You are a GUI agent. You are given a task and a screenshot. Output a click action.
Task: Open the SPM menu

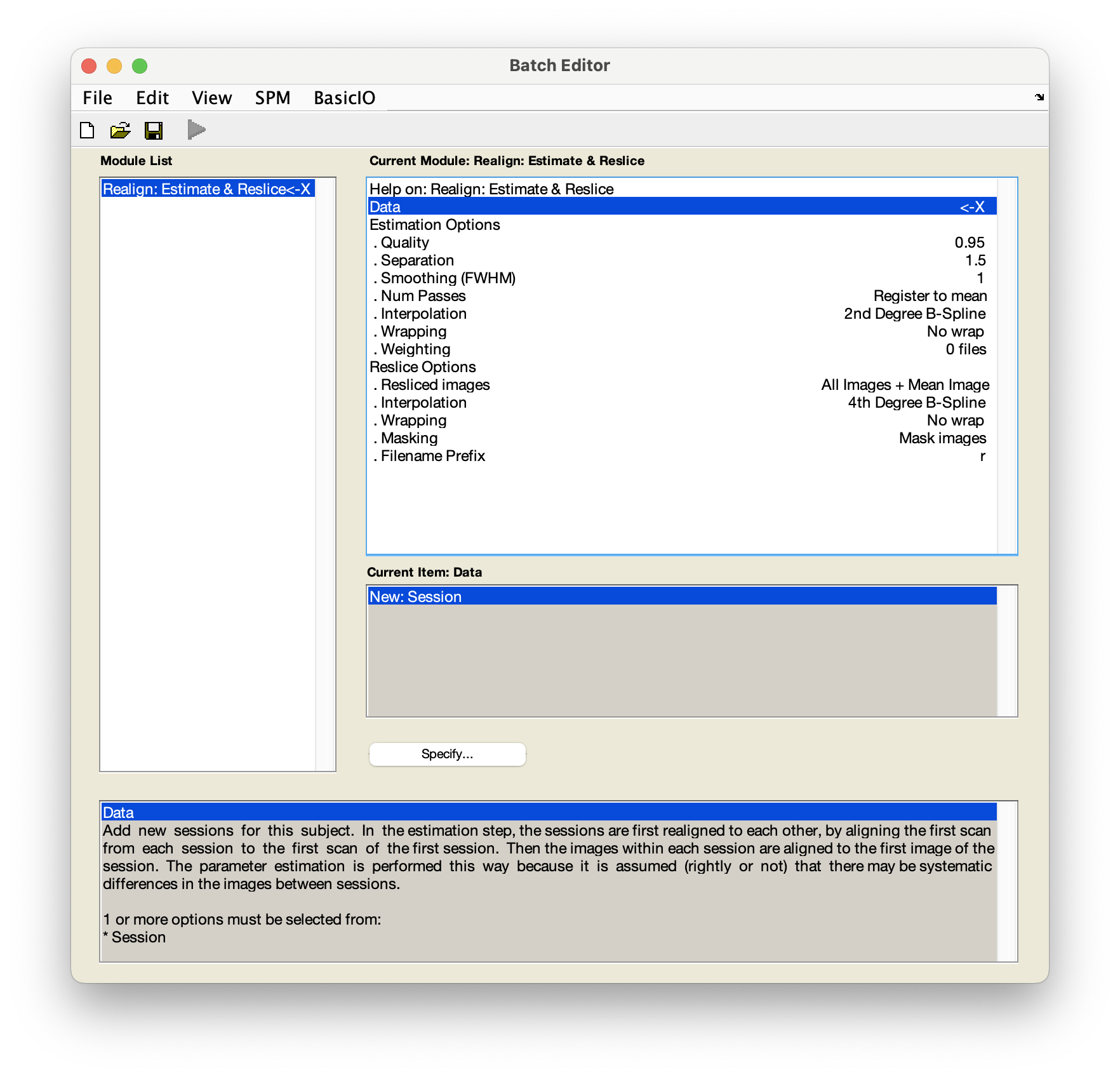pos(272,98)
